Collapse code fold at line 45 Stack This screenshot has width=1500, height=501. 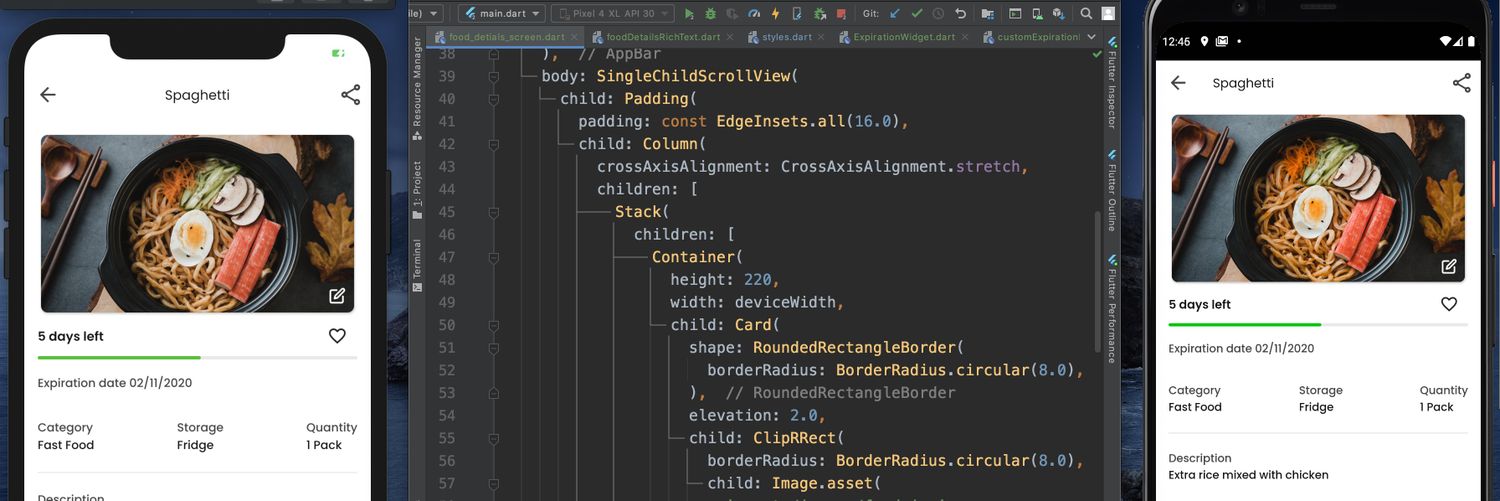pyautogui.click(x=493, y=212)
